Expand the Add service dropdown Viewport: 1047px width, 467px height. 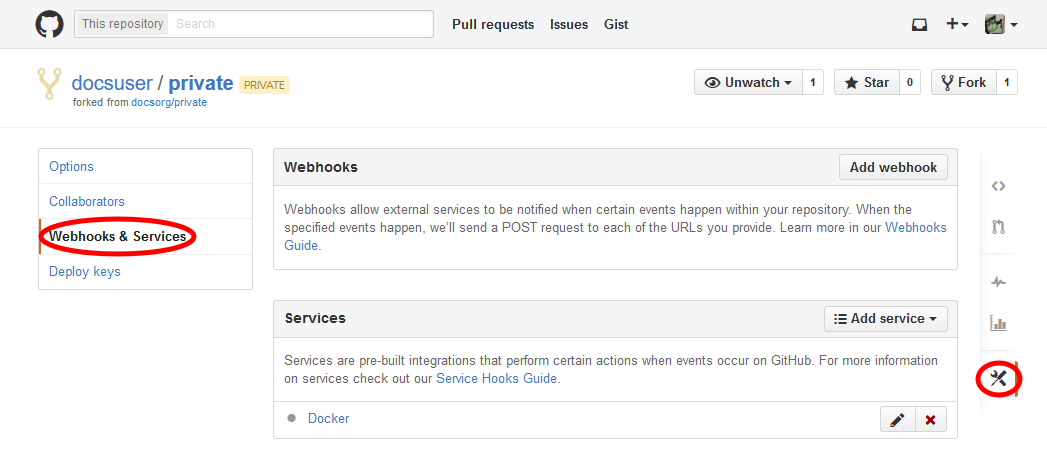(885, 318)
